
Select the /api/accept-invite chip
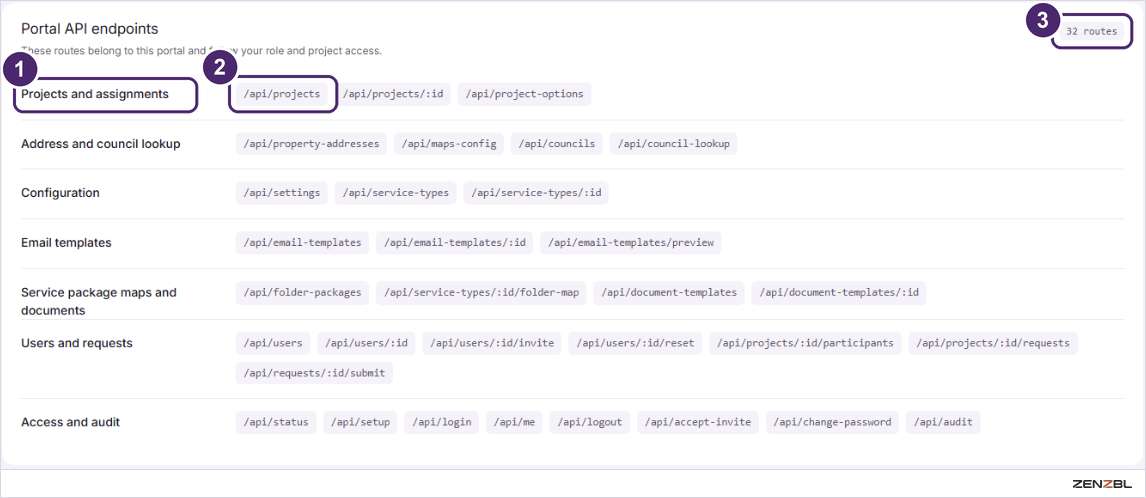pos(697,423)
